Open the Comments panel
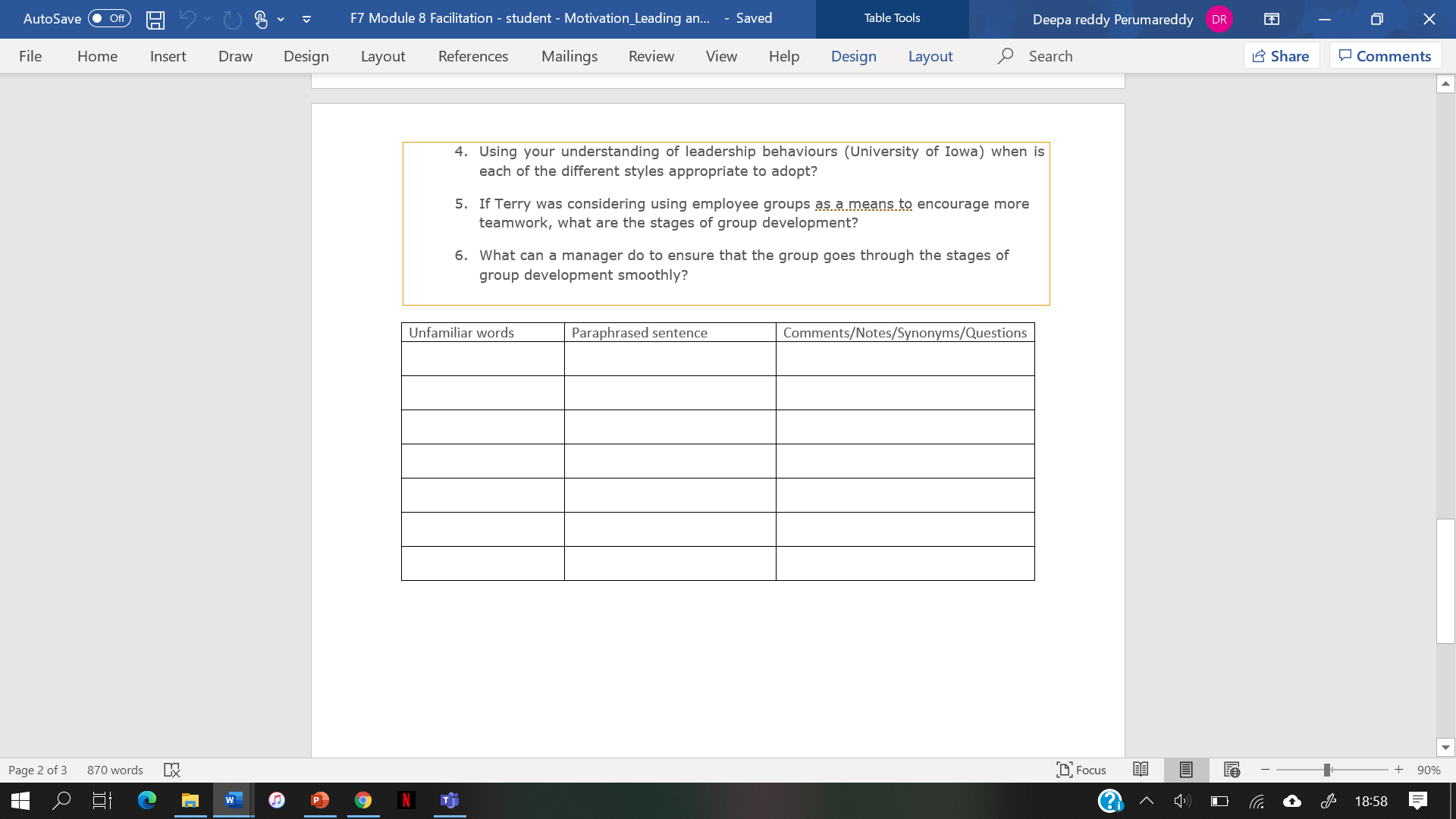This screenshot has height=819, width=1456. (1385, 55)
